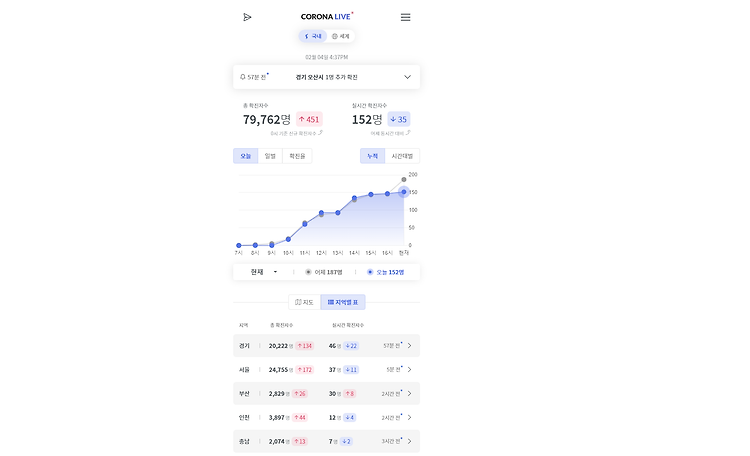
Task: Click the 2,829 total for 부산
Action: pyautogui.click(x=276, y=393)
